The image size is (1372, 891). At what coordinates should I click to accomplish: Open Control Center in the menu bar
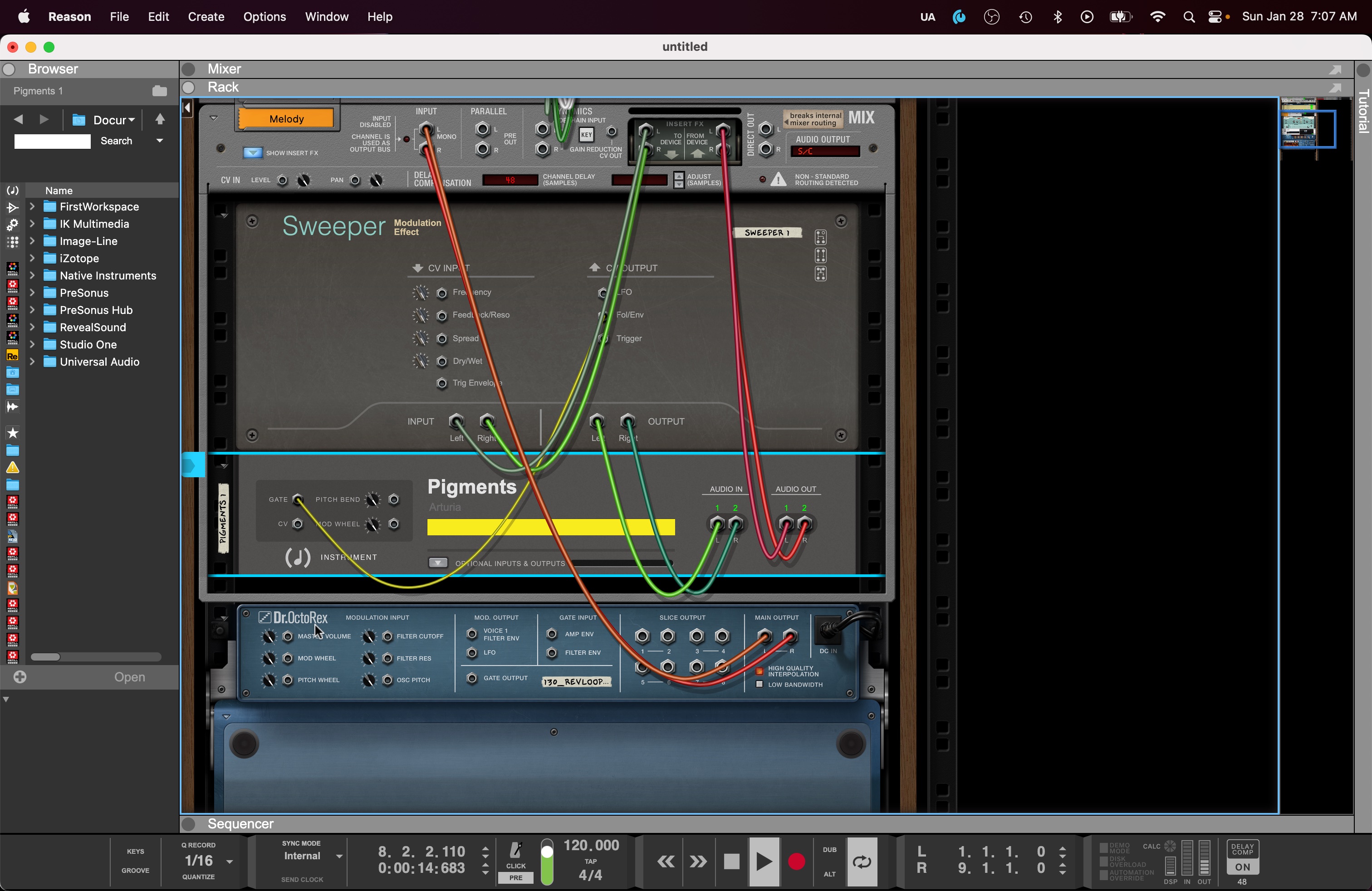(1215, 17)
